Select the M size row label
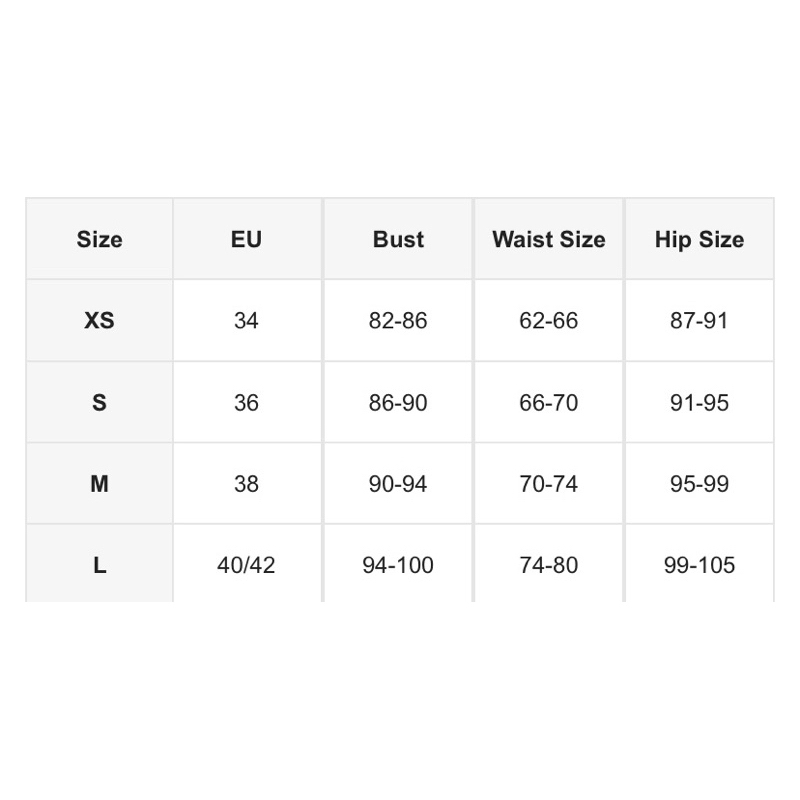The image size is (800, 800). pos(99,484)
